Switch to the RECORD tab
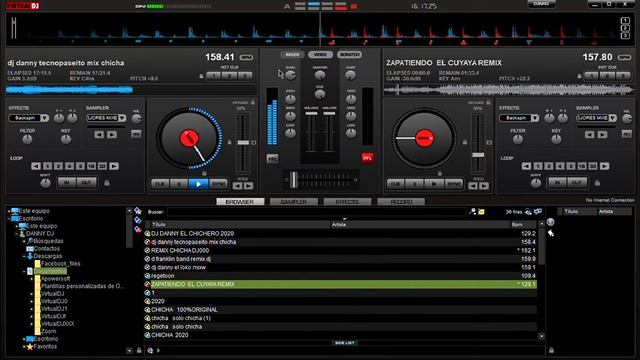This screenshot has height=360, width=640. coord(401,202)
